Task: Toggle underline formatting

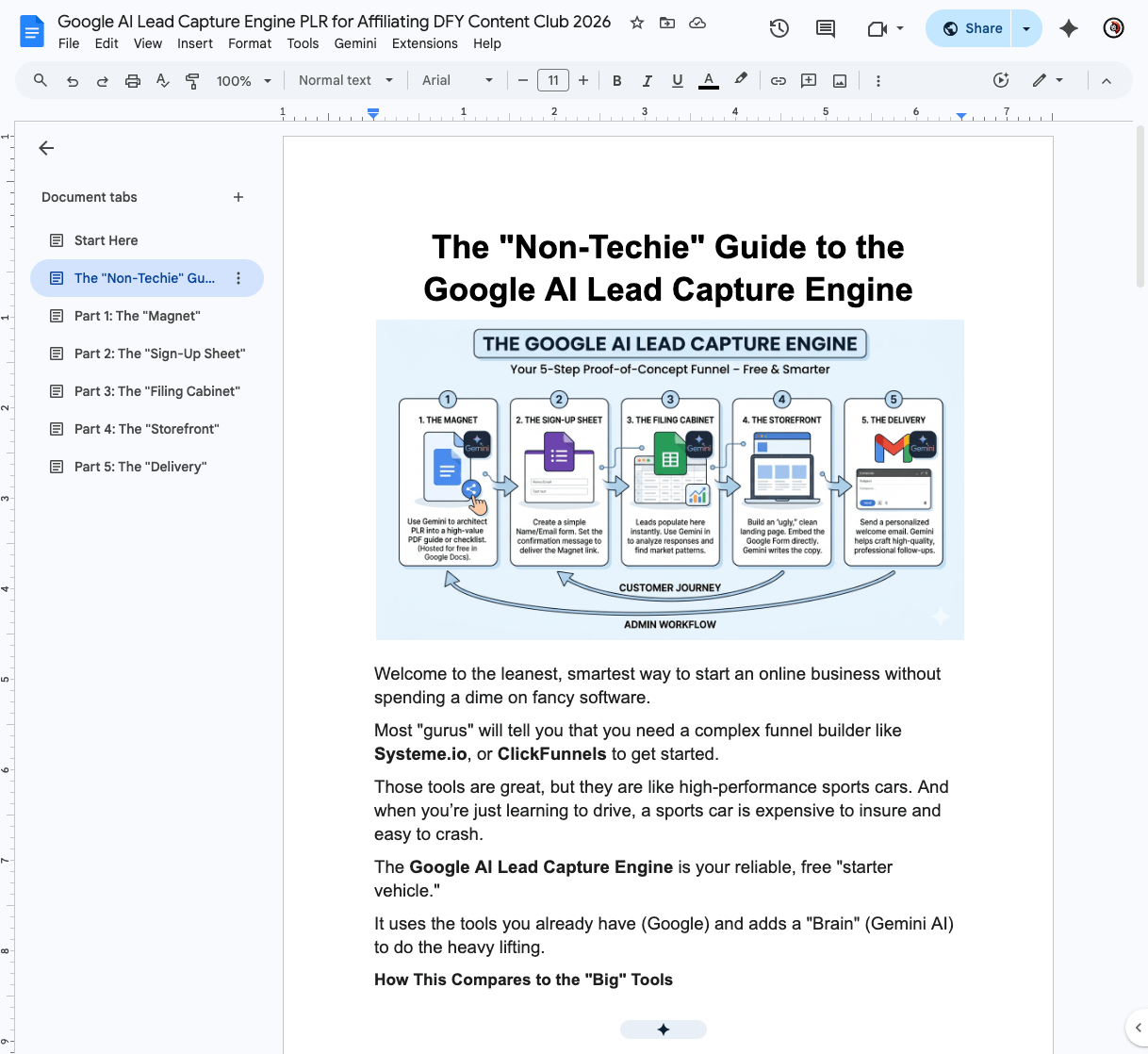Action: tap(678, 81)
